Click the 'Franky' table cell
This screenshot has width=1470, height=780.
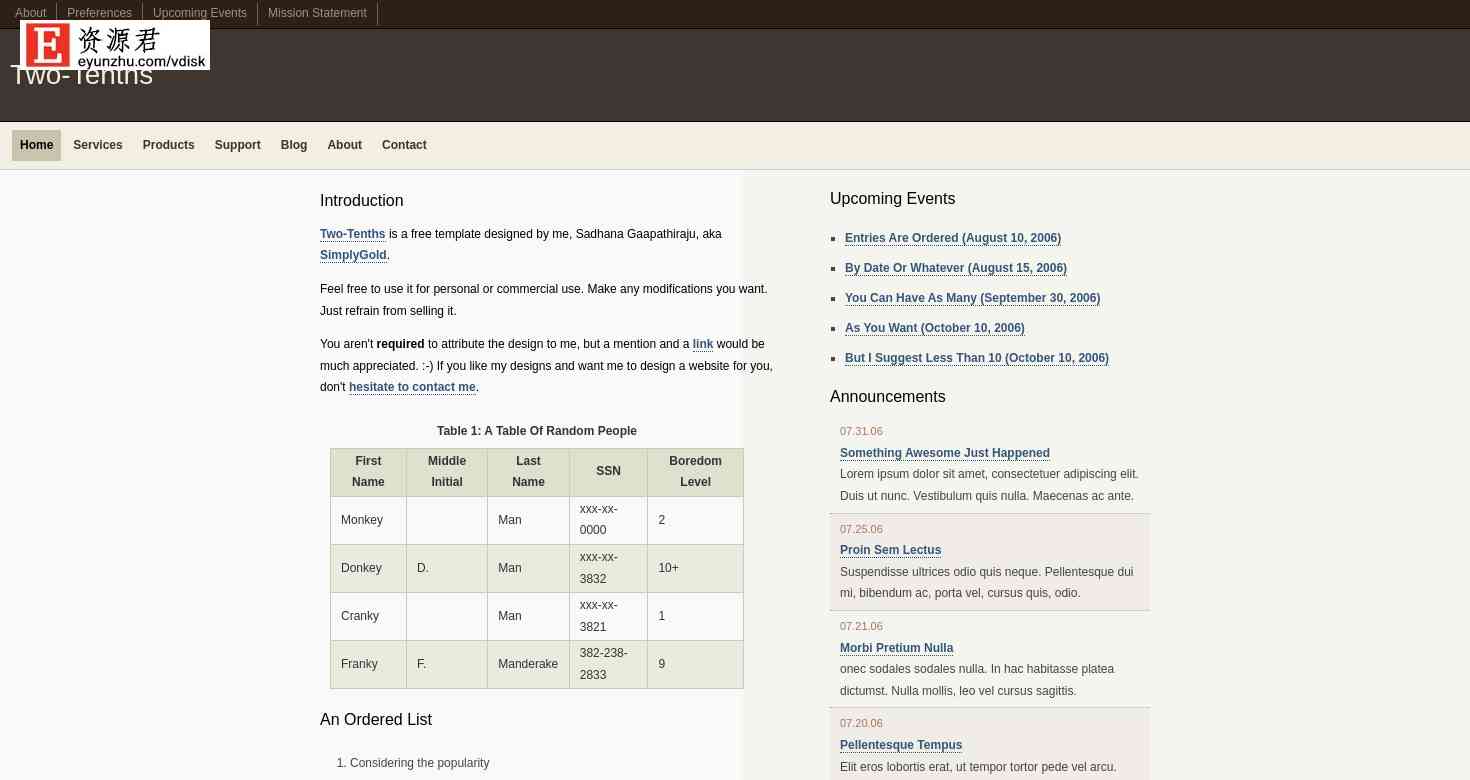tap(369, 664)
